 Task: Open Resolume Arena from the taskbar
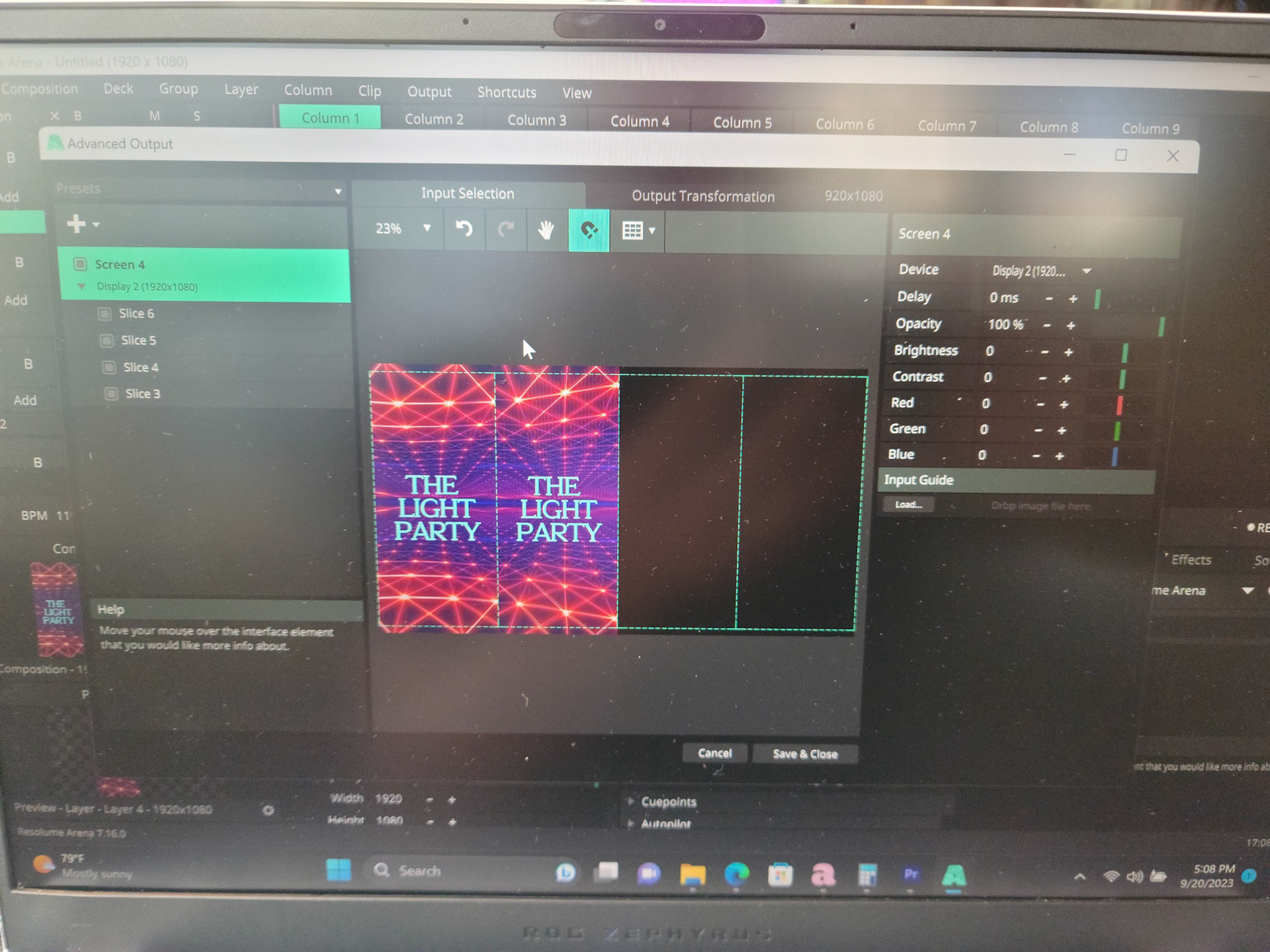[x=953, y=876]
